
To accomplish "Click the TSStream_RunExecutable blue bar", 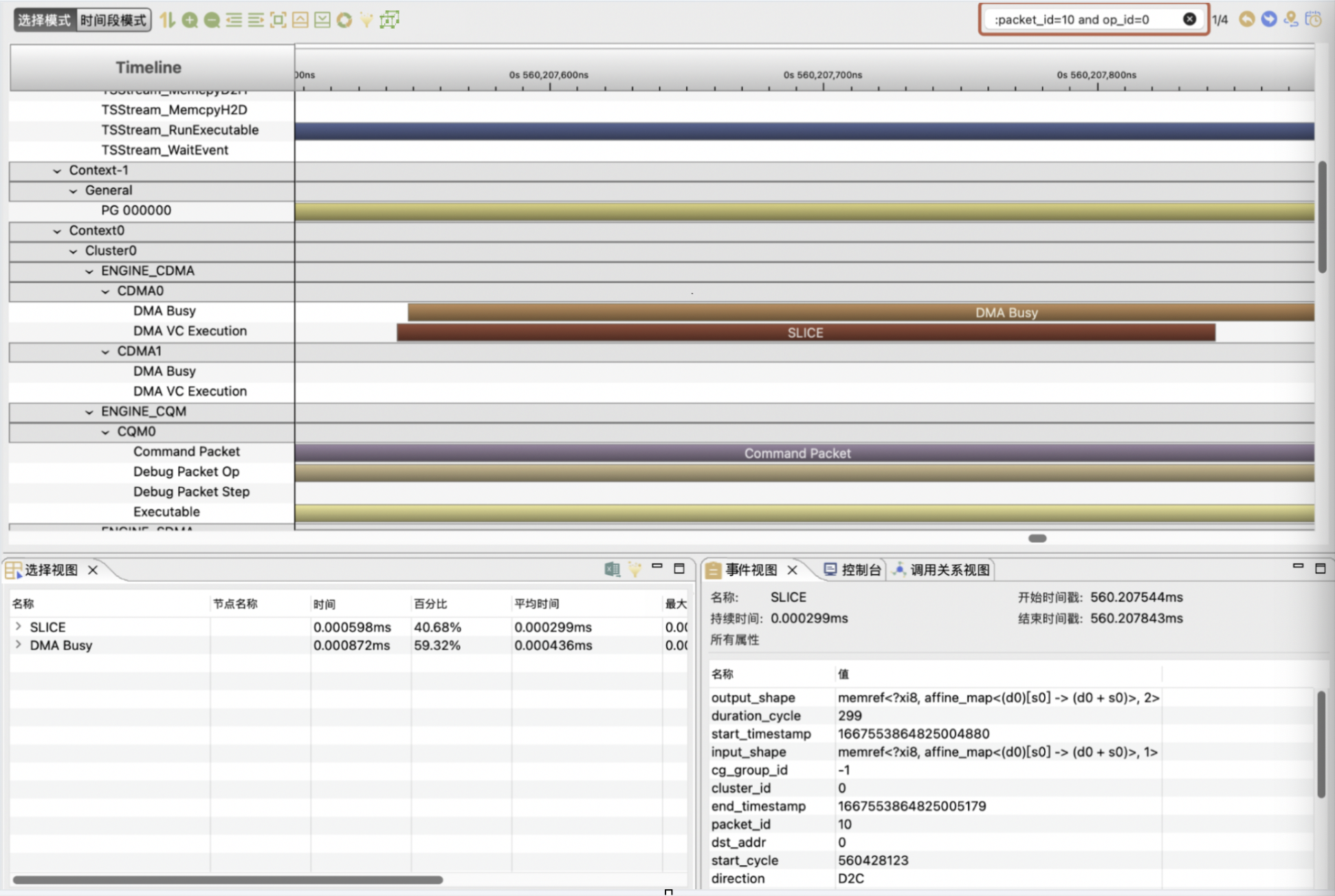I will pyautogui.click(x=804, y=131).
